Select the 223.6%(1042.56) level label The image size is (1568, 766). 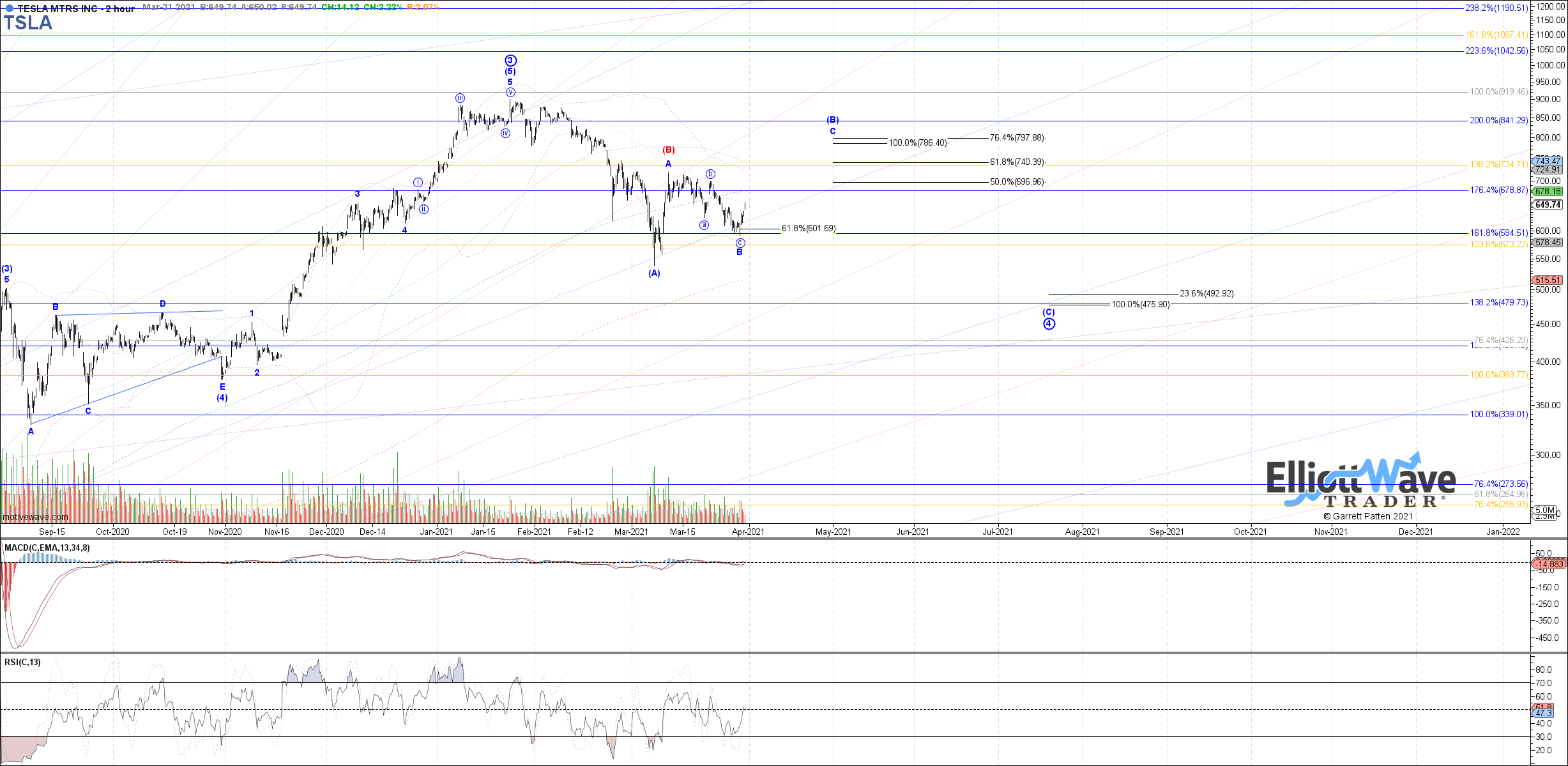[x=1496, y=51]
